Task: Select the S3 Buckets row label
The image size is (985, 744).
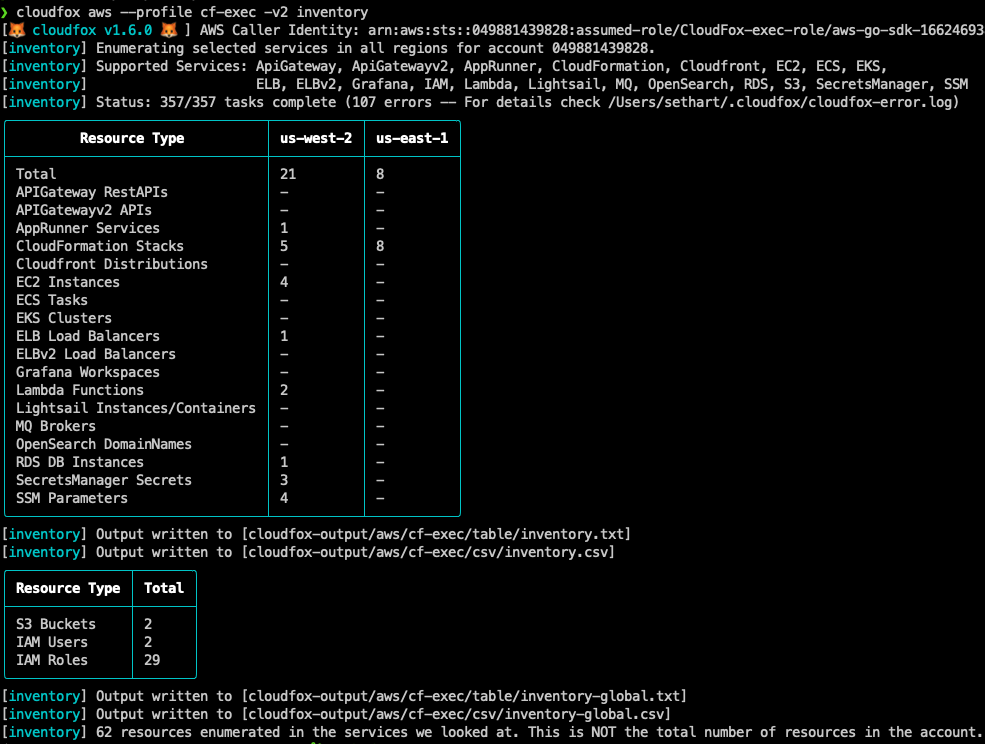Action: click(x=56, y=624)
